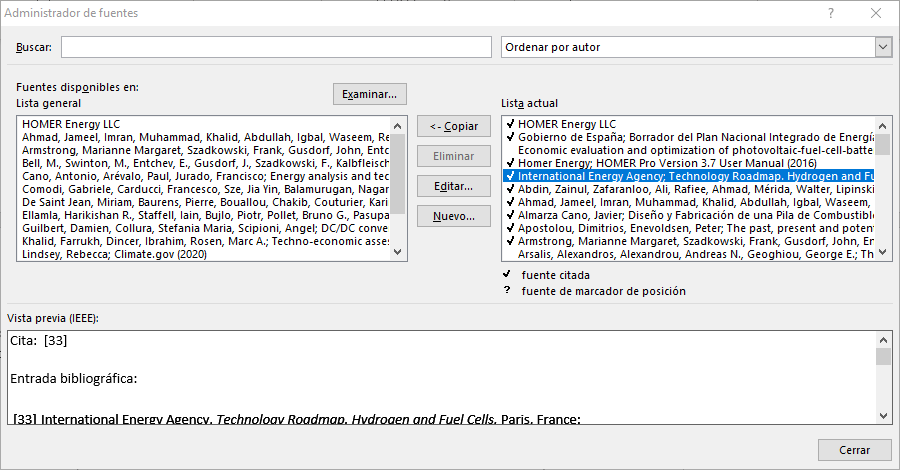Close the Administrador de fuentes dialog
This screenshot has height=470, width=900.
[876, 13]
